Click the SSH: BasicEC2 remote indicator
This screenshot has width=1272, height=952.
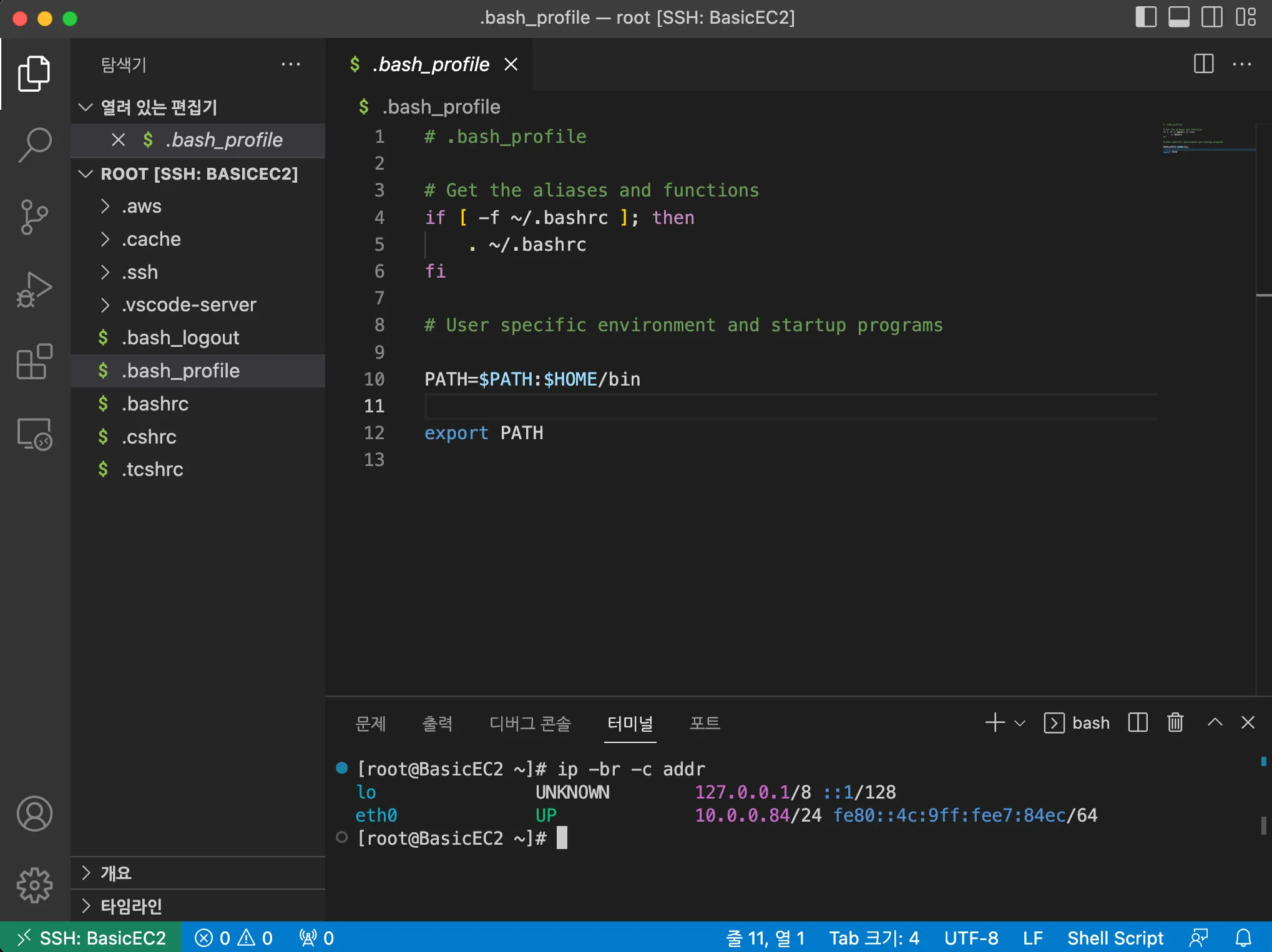[x=92, y=938]
